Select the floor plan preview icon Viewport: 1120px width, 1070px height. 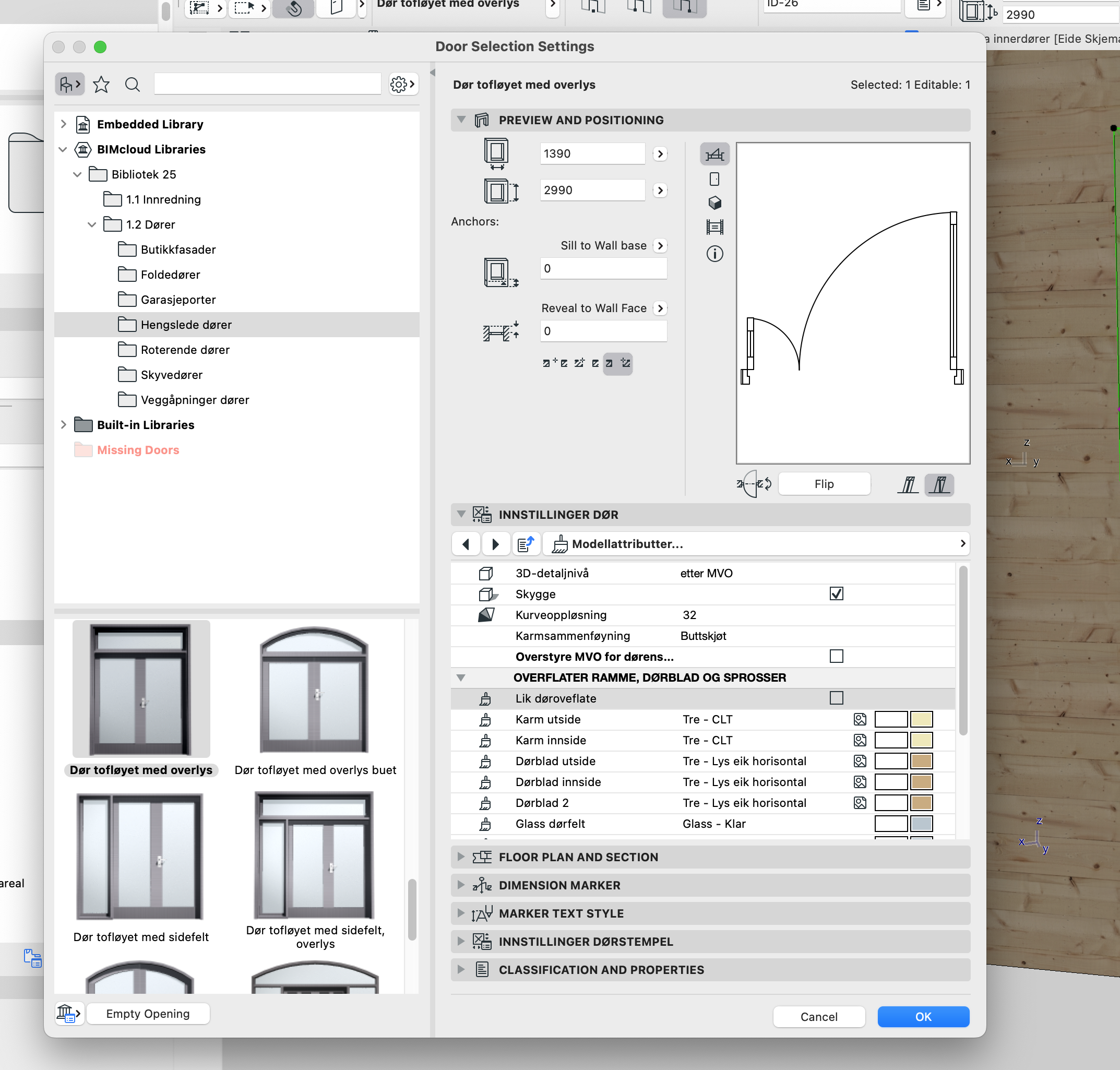point(714,154)
